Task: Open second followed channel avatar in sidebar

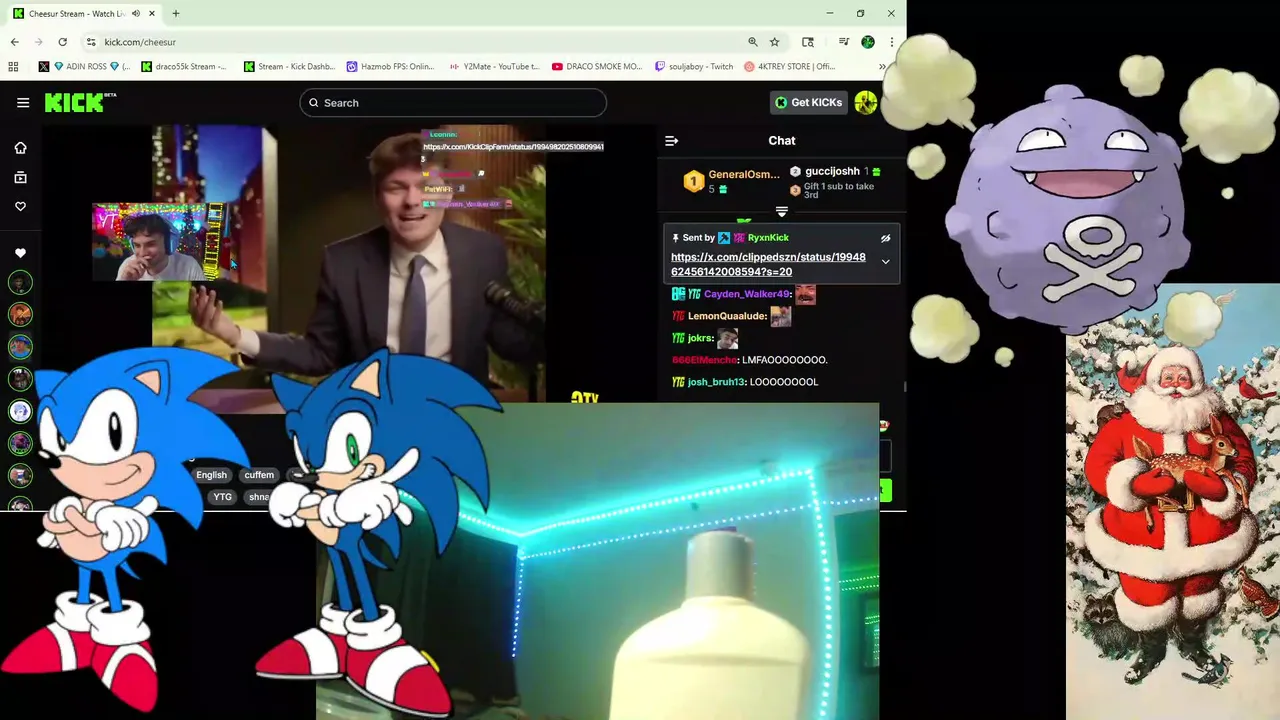Action: click(x=20, y=315)
